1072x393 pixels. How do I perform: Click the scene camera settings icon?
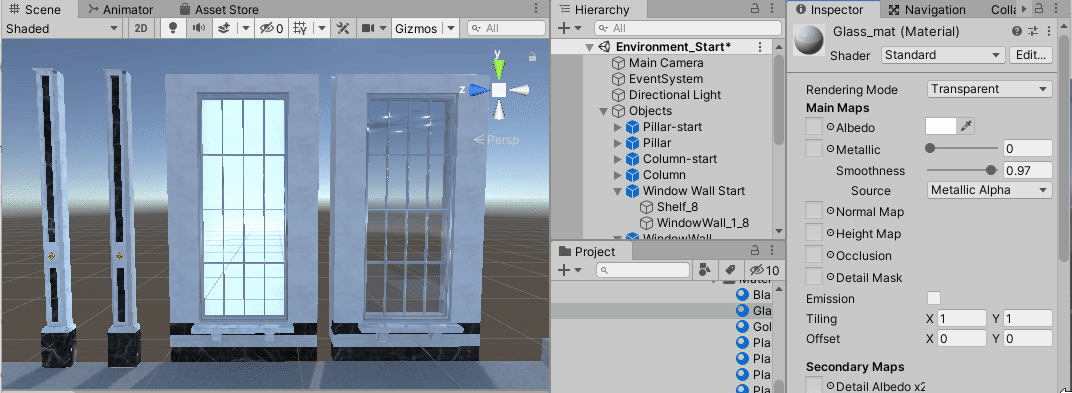point(368,28)
